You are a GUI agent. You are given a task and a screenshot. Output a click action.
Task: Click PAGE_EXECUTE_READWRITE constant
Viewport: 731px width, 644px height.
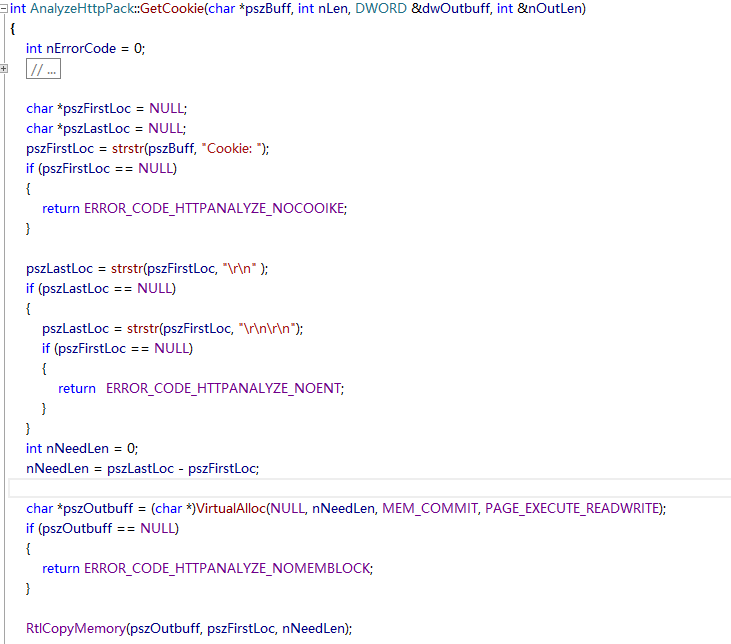(x=572, y=508)
